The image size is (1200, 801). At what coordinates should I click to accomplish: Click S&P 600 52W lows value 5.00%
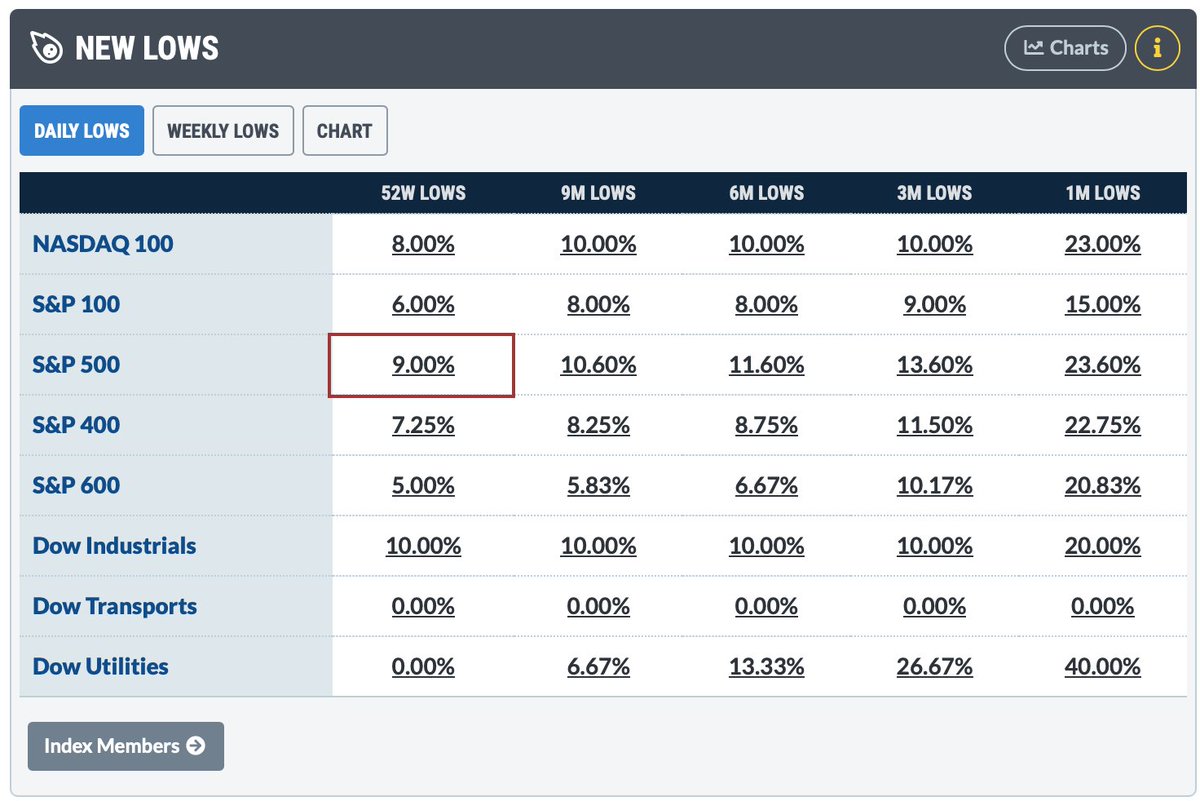point(423,485)
